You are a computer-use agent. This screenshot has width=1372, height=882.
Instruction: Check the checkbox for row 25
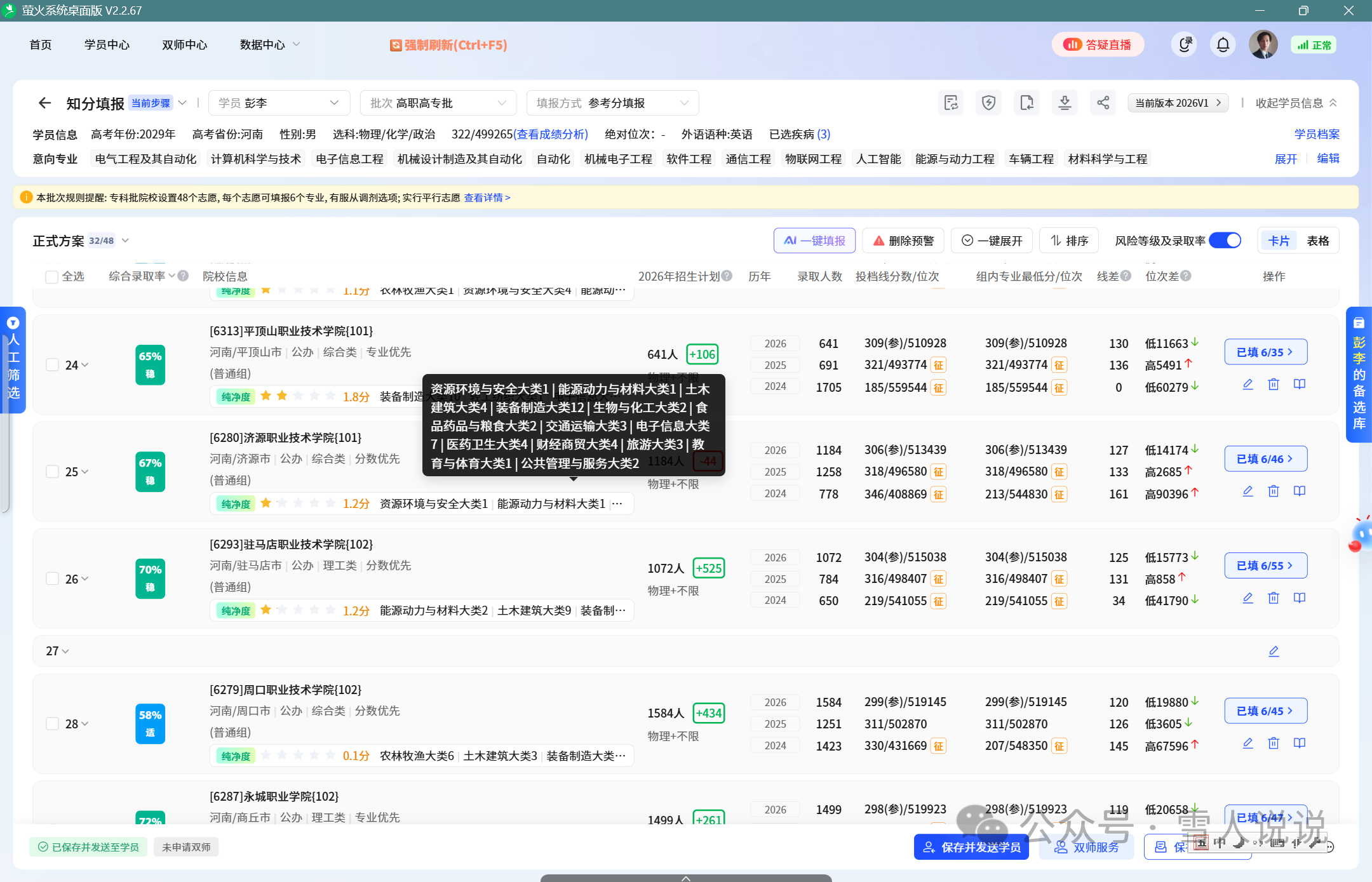[52, 472]
